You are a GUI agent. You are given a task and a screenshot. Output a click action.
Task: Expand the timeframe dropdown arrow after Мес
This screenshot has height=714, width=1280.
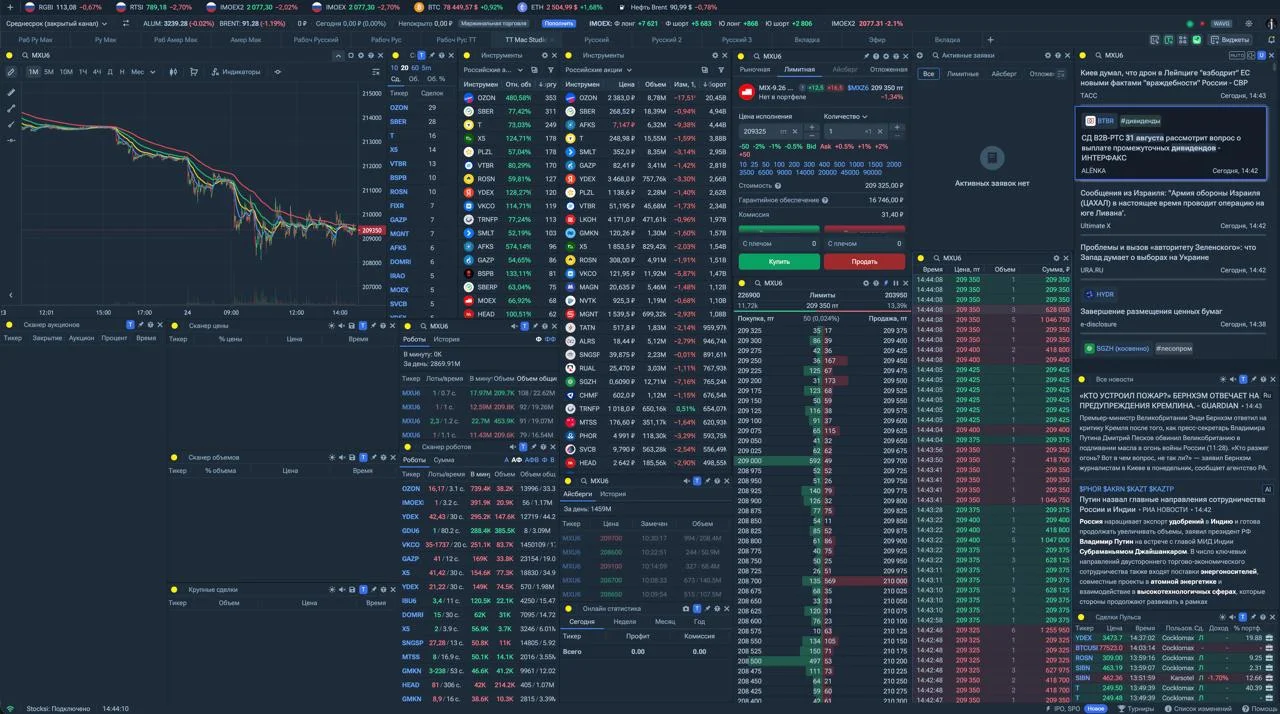click(x=153, y=72)
